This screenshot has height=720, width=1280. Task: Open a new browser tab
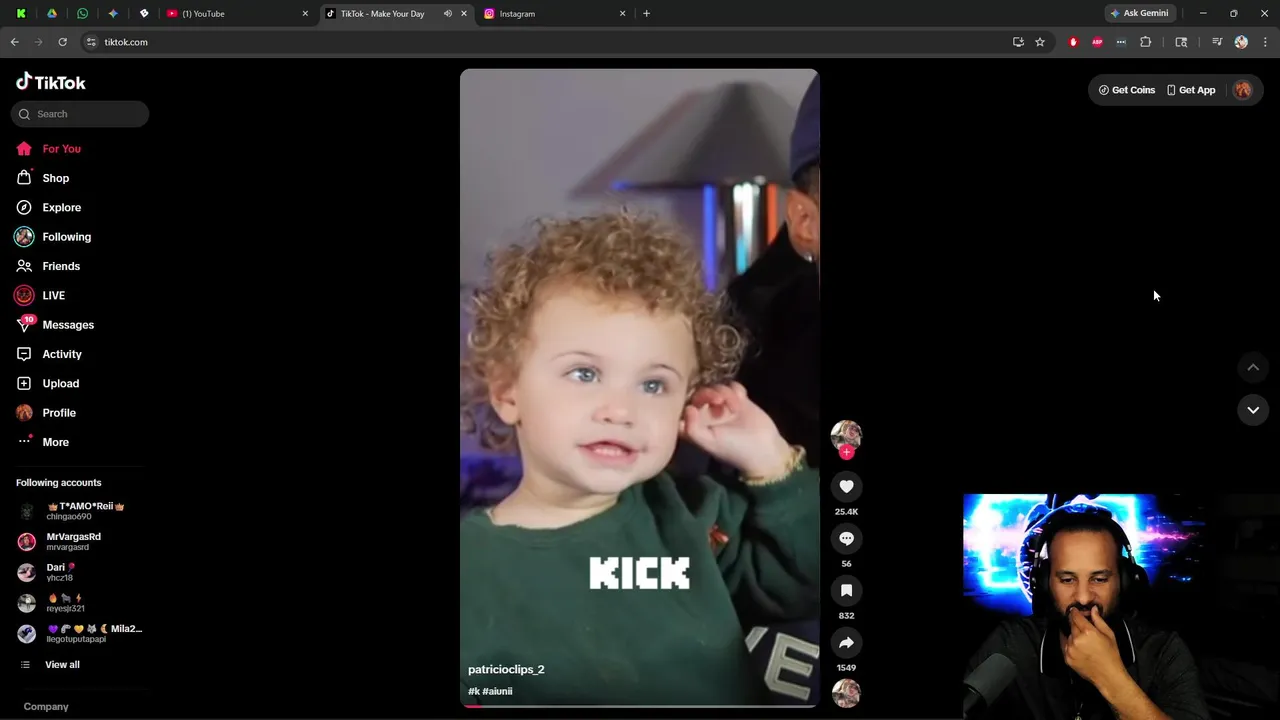pos(647,14)
